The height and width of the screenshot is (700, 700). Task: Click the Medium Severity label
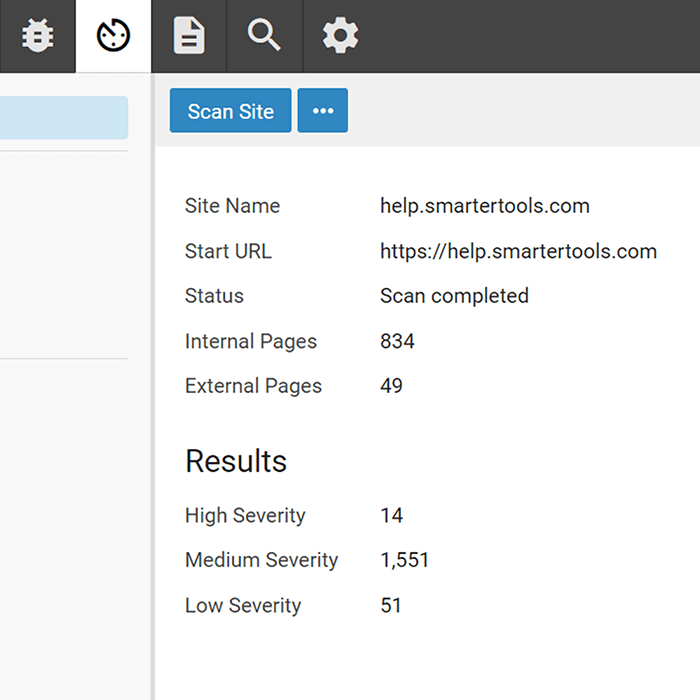(261, 560)
